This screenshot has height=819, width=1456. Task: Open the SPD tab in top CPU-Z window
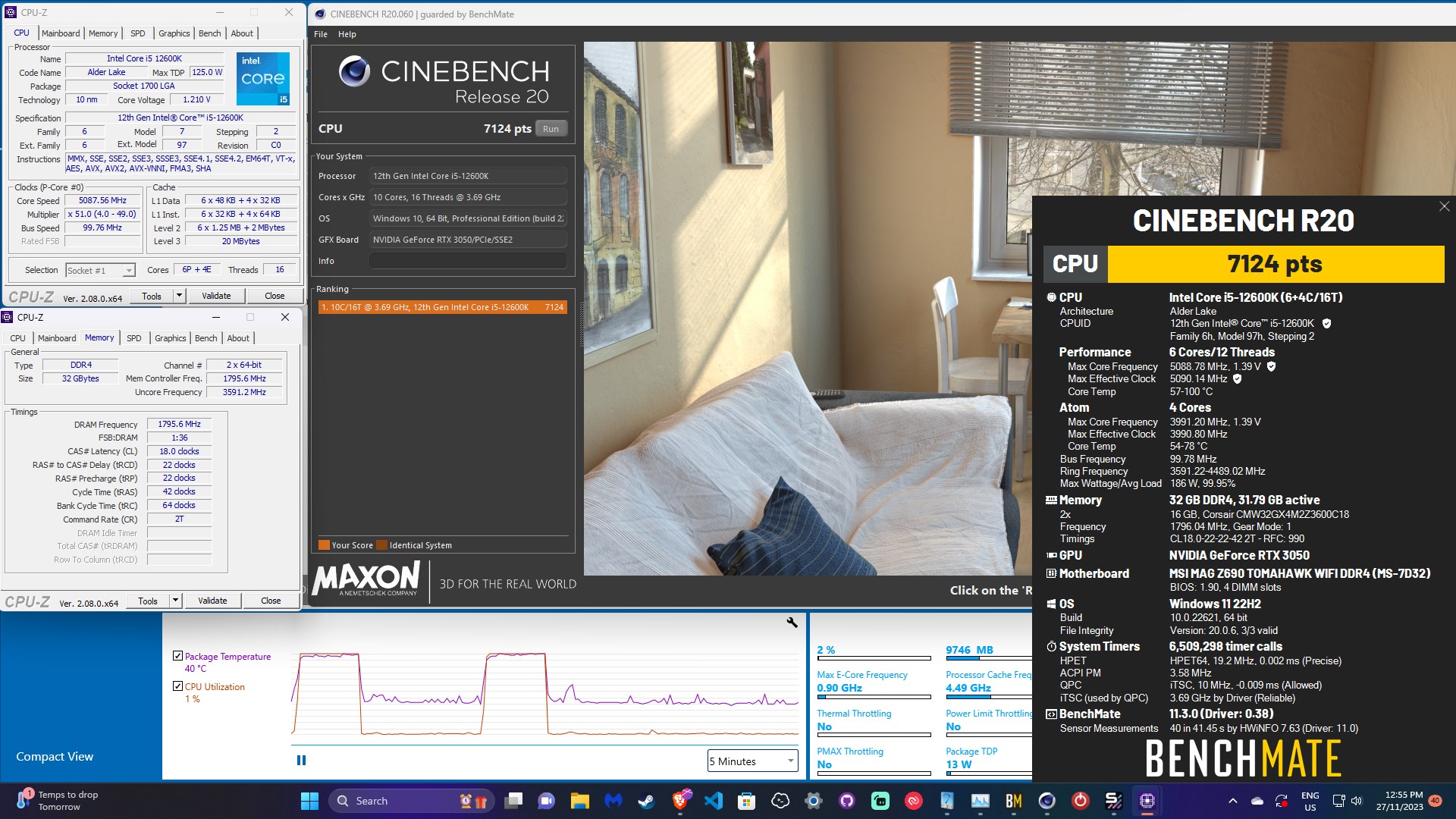coord(137,33)
